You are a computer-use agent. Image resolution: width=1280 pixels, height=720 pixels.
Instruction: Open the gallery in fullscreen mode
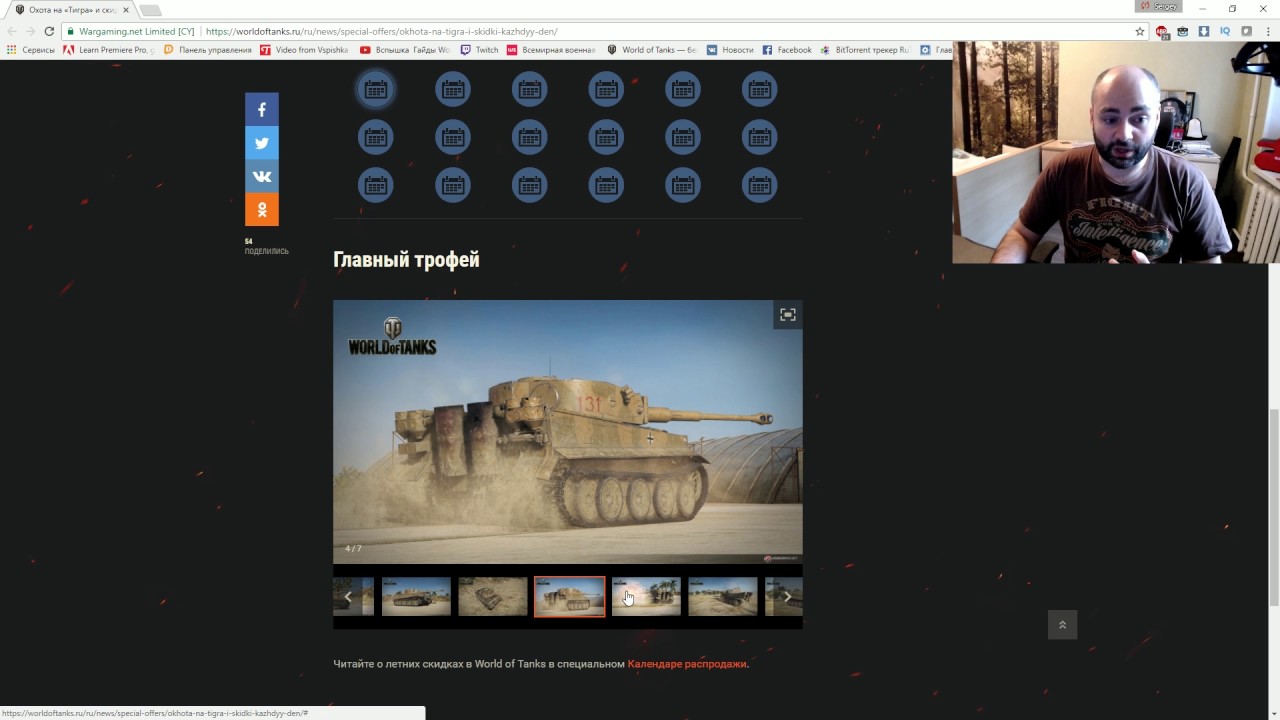click(x=788, y=315)
